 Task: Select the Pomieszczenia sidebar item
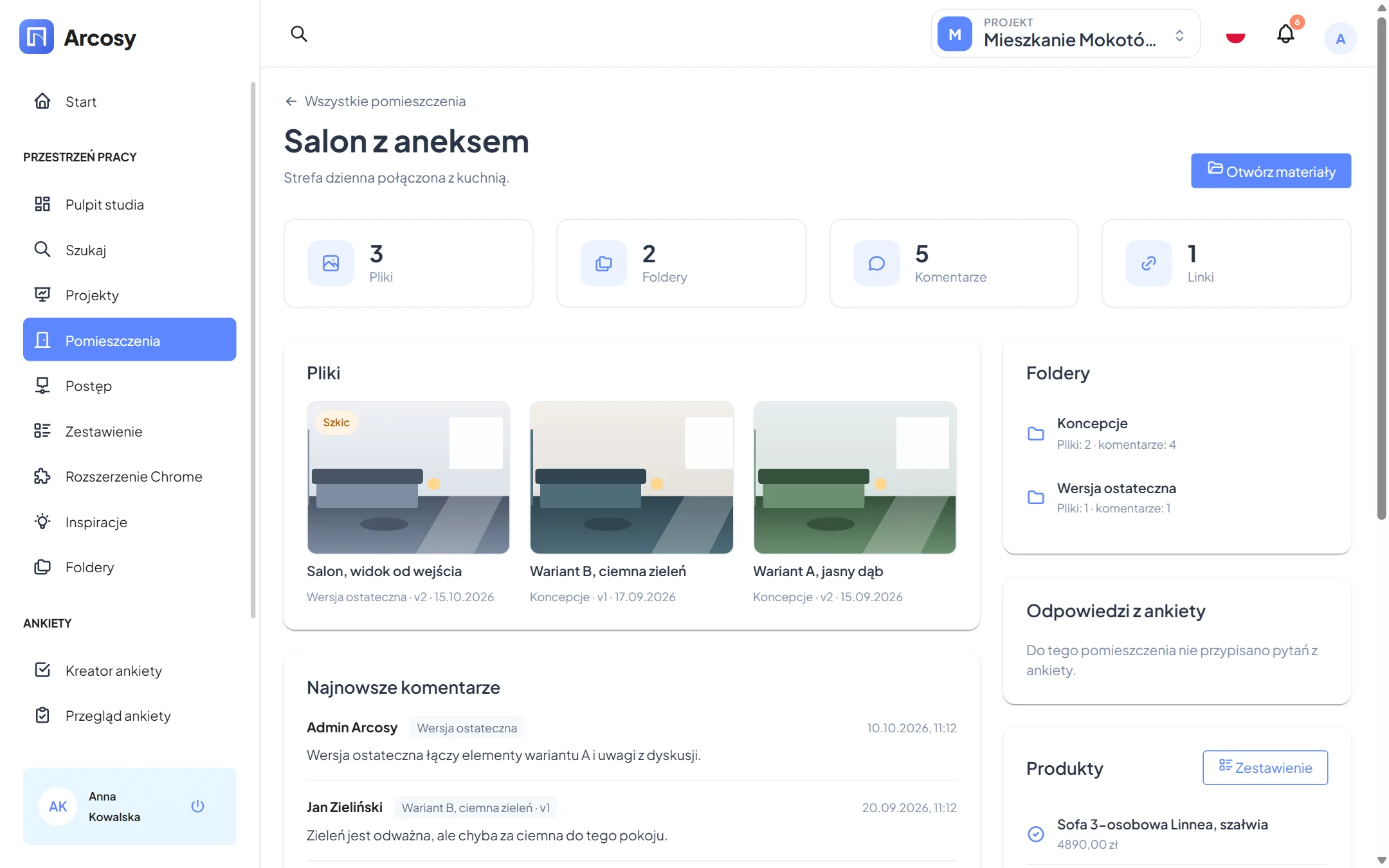point(129,339)
